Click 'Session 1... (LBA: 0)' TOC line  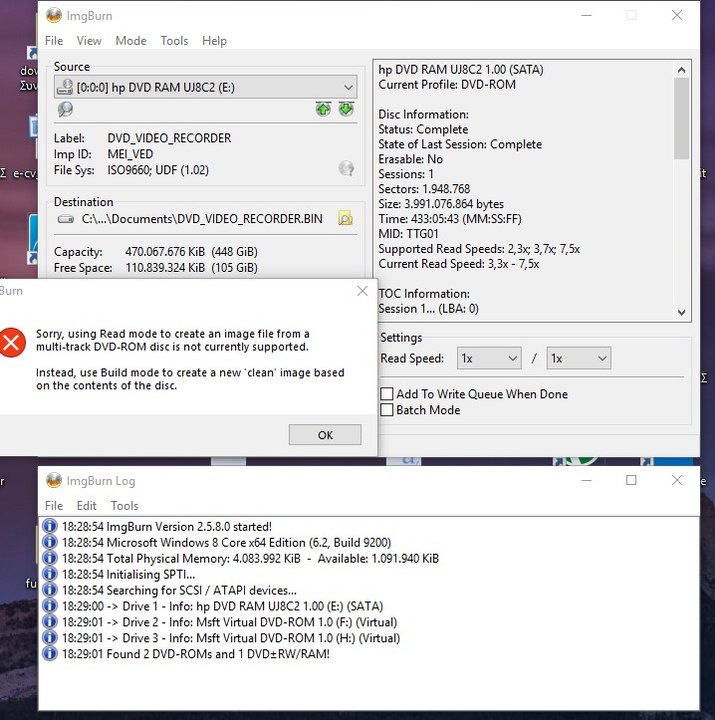[428, 309]
